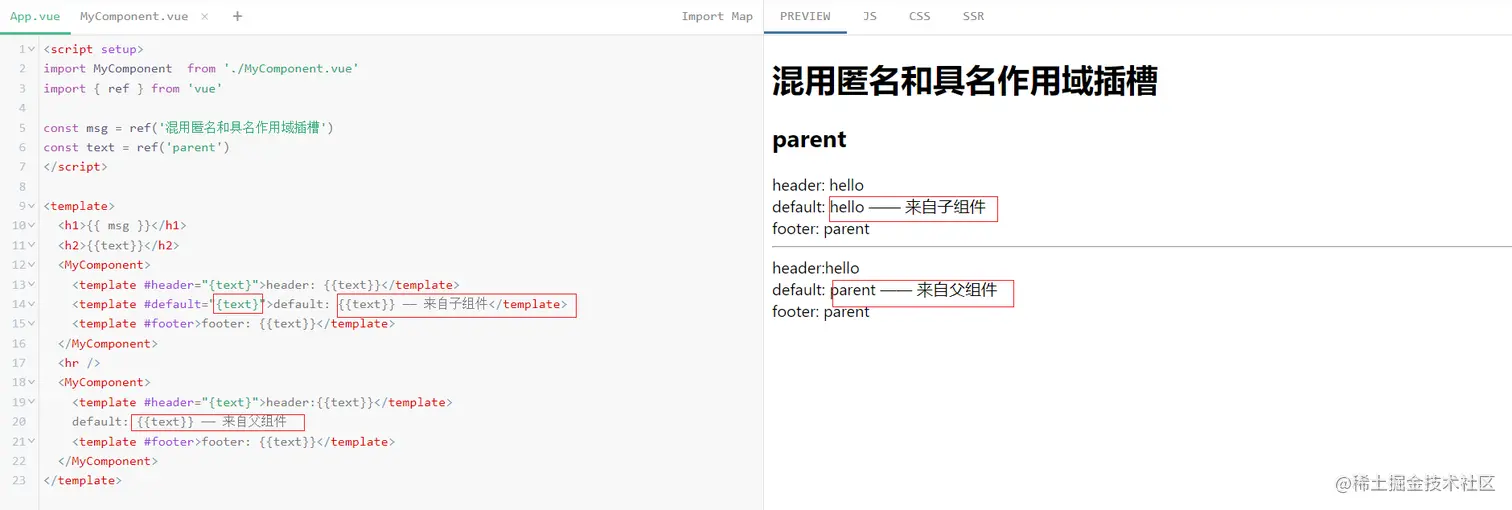The image size is (1512, 510).
Task: Click "来自子组件" in code line 14
Action: (x=456, y=304)
